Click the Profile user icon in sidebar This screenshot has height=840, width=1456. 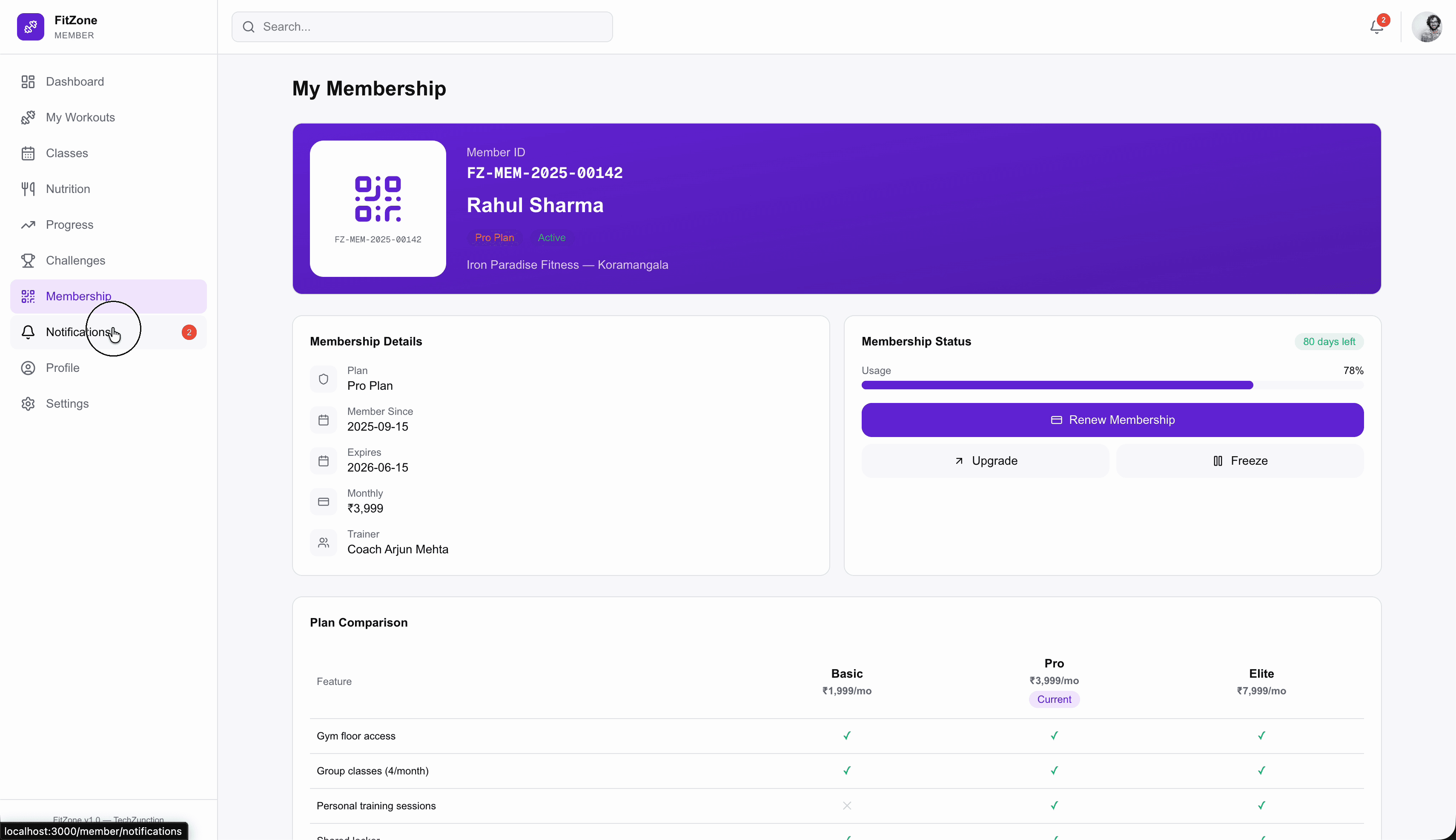[x=28, y=368]
